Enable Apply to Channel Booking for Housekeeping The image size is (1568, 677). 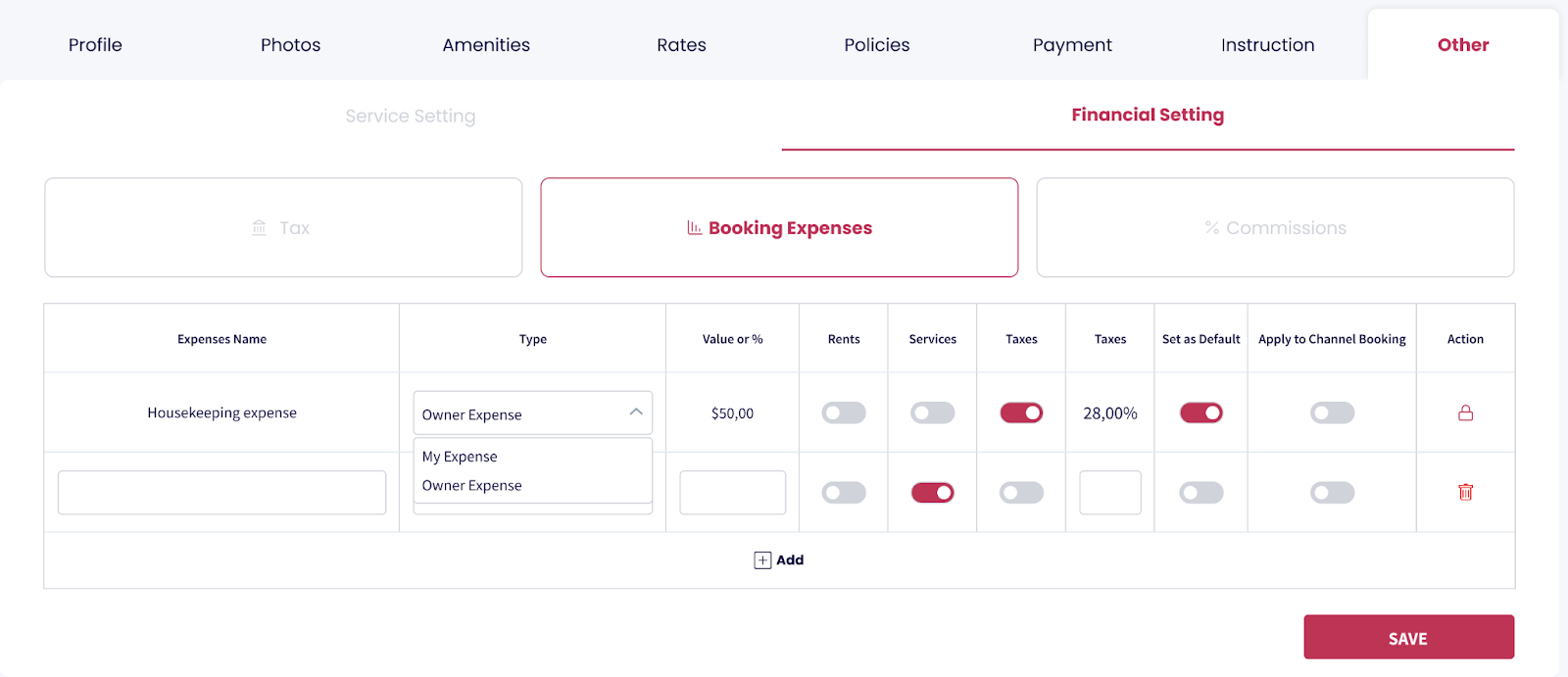click(x=1332, y=413)
